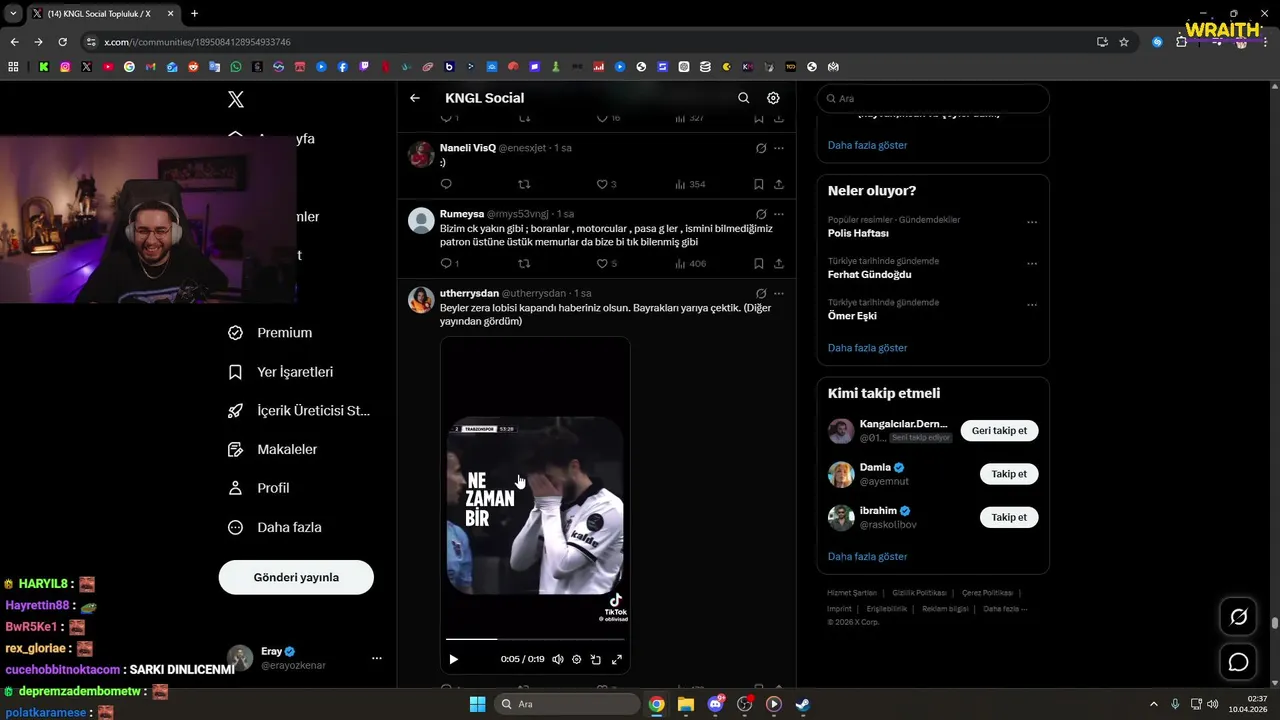1280x720 pixels.
Task: Open a new browser tab
Action: coord(194,13)
